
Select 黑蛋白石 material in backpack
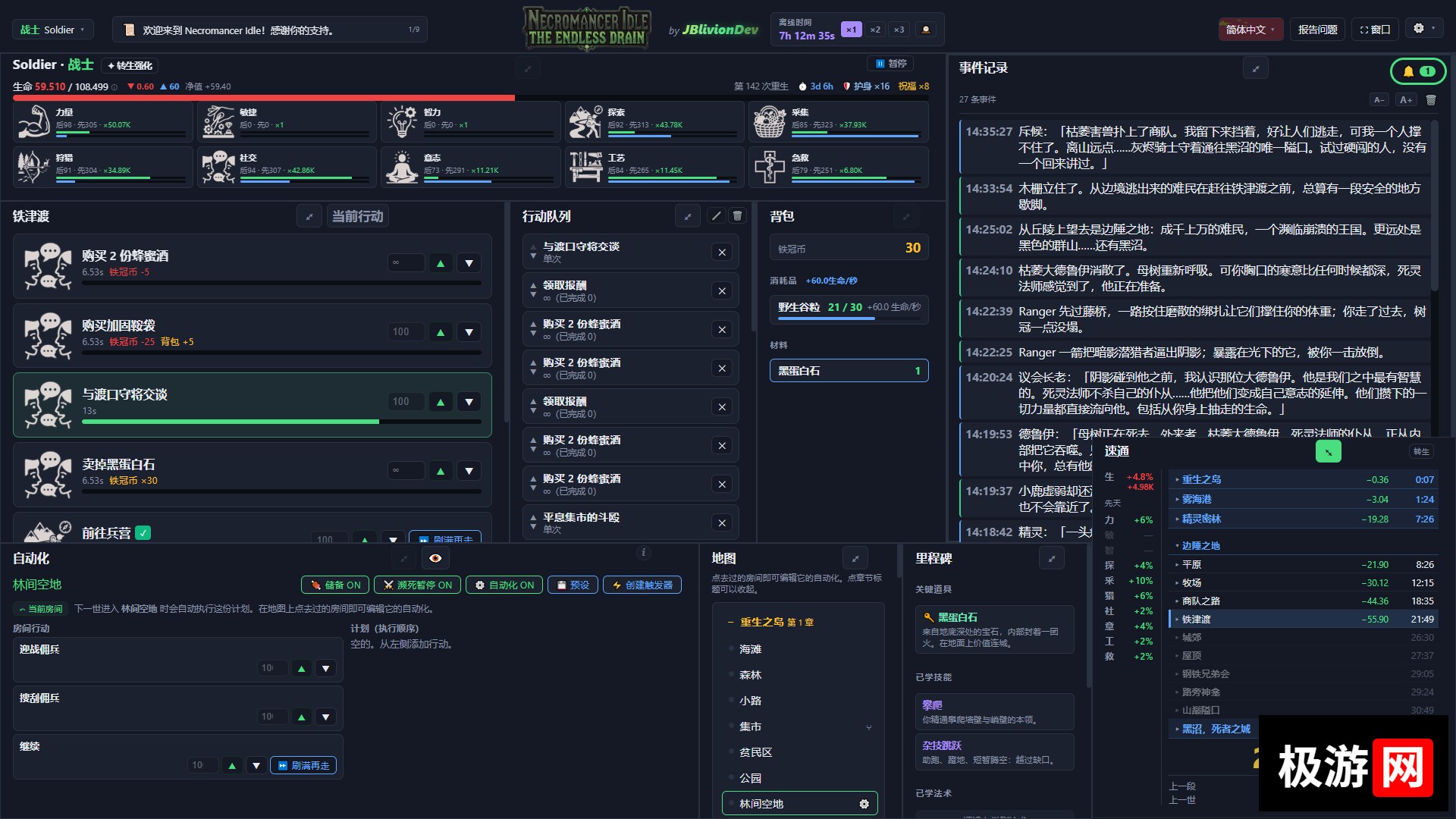849,371
